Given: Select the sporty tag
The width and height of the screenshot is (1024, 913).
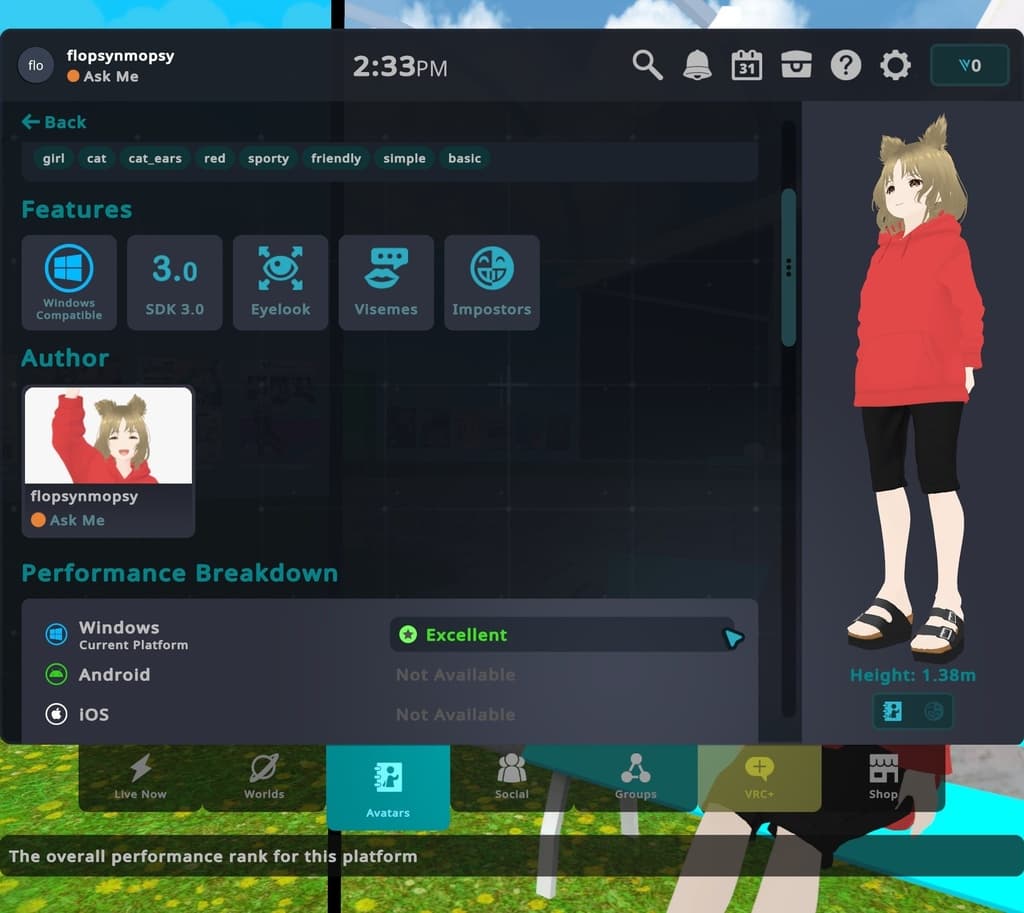Looking at the screenshot, I should tap(268, 159).
